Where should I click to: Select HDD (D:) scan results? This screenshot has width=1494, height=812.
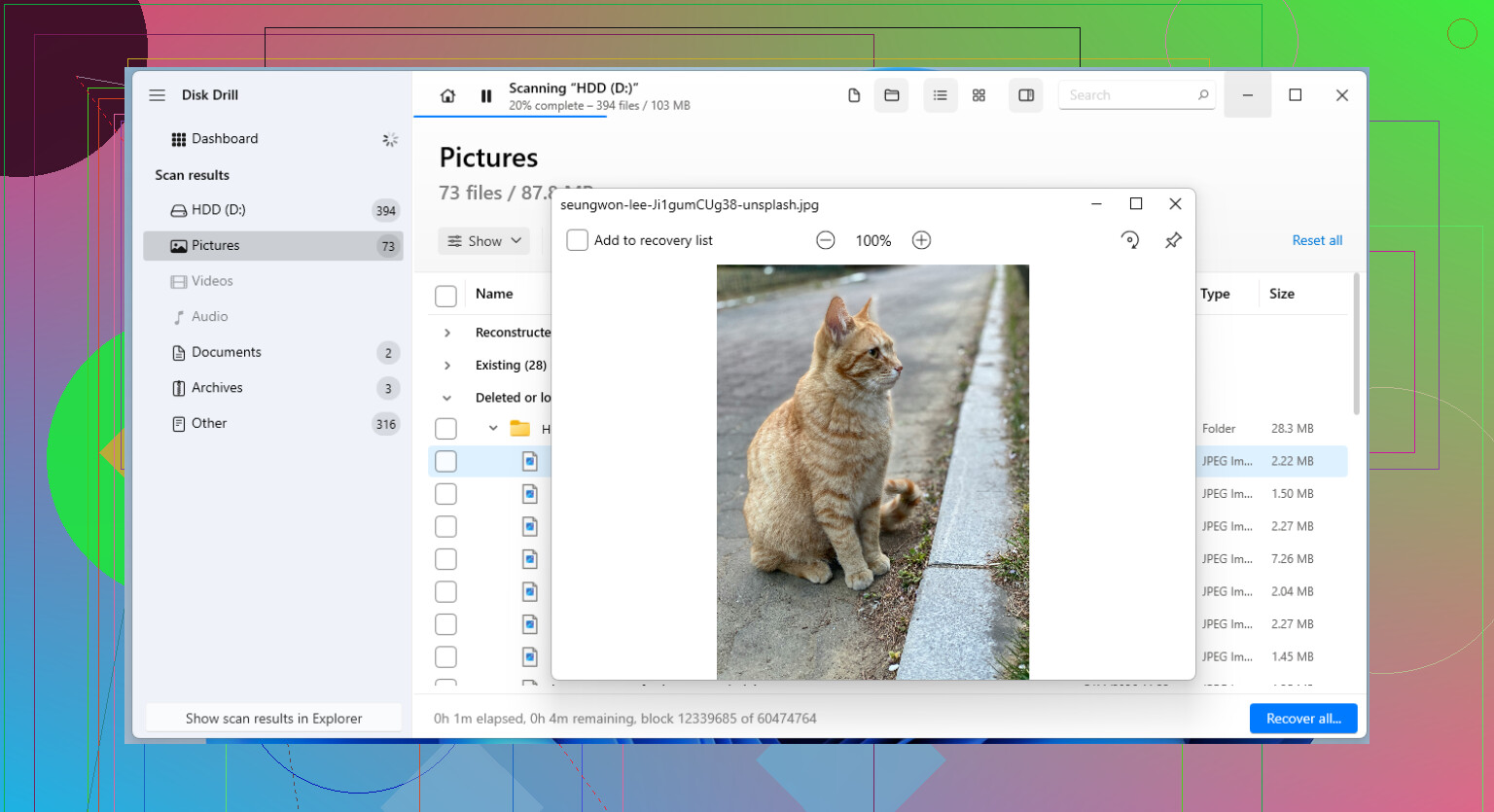273,210
